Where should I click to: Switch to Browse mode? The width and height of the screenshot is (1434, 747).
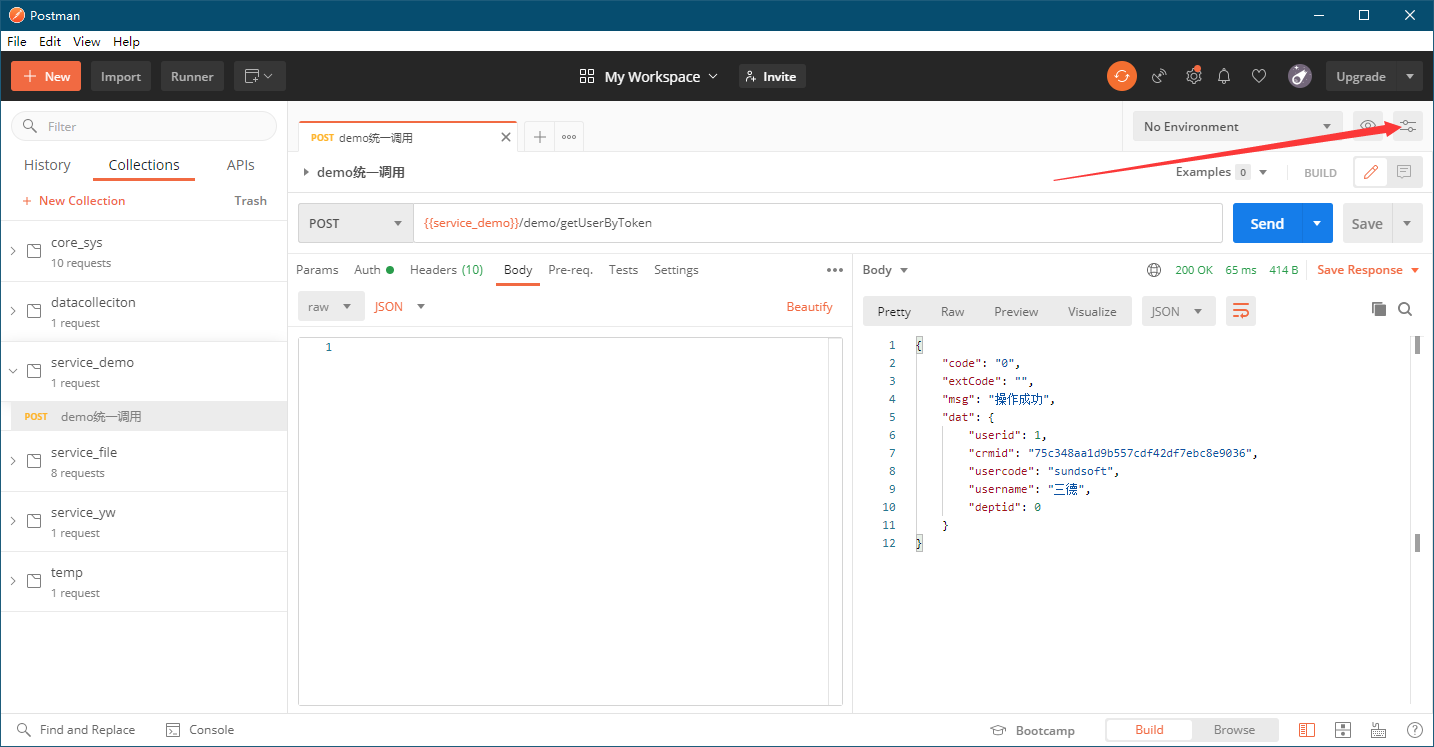[x=1234, y=730]
